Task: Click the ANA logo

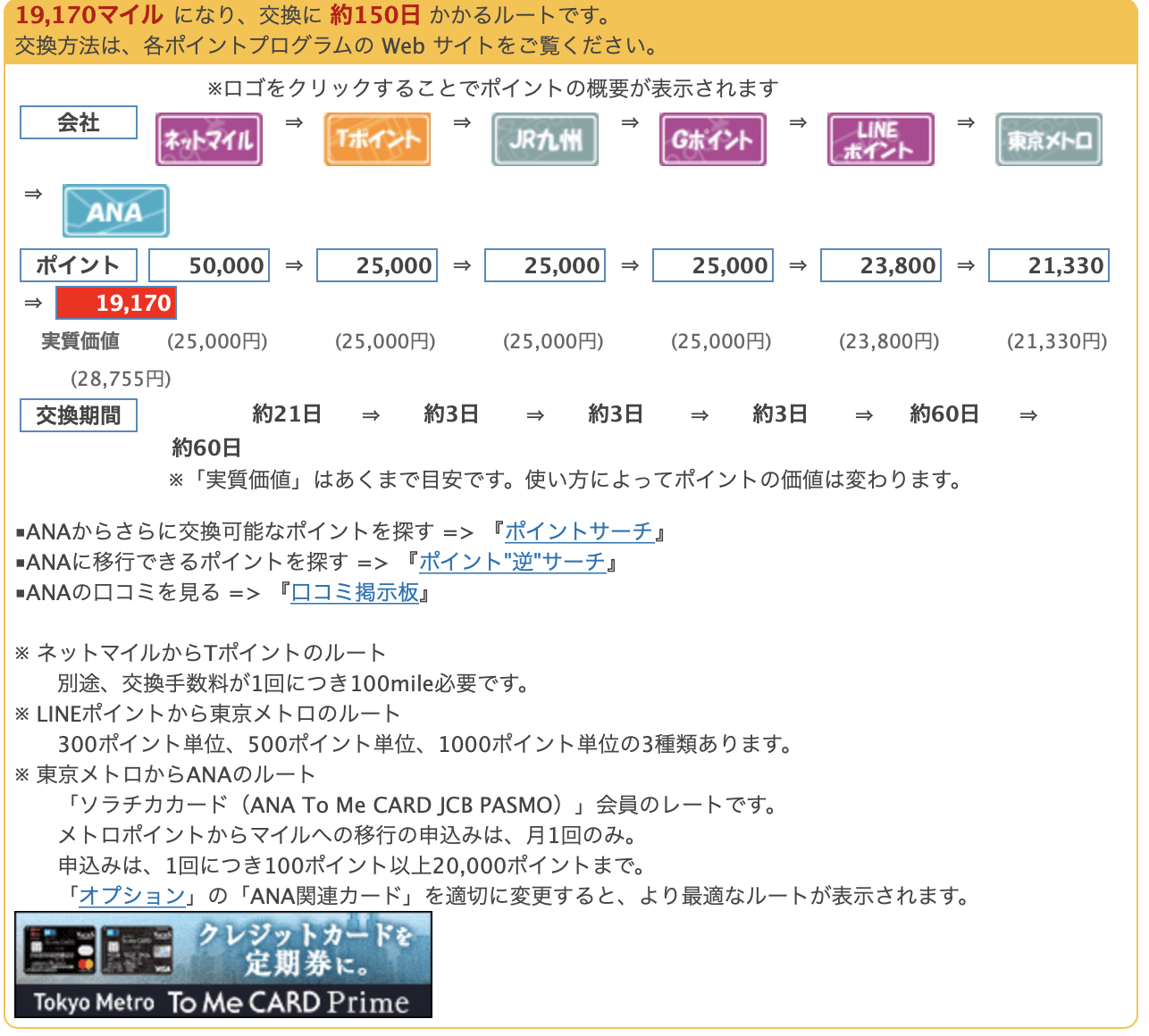Action: point(115,211)
